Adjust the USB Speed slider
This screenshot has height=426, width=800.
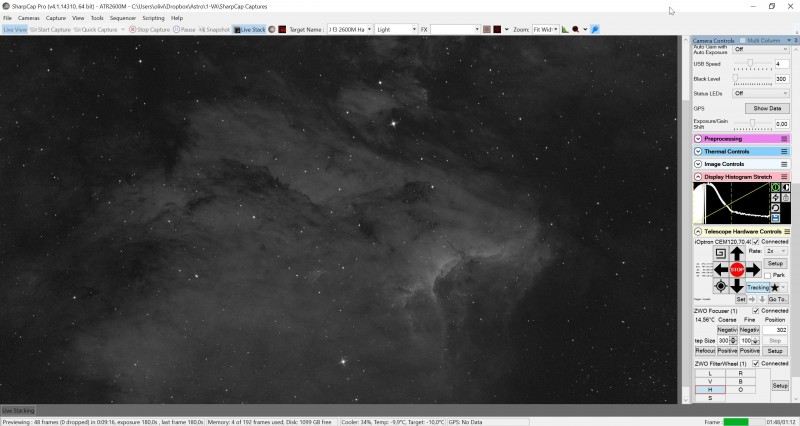753,64
